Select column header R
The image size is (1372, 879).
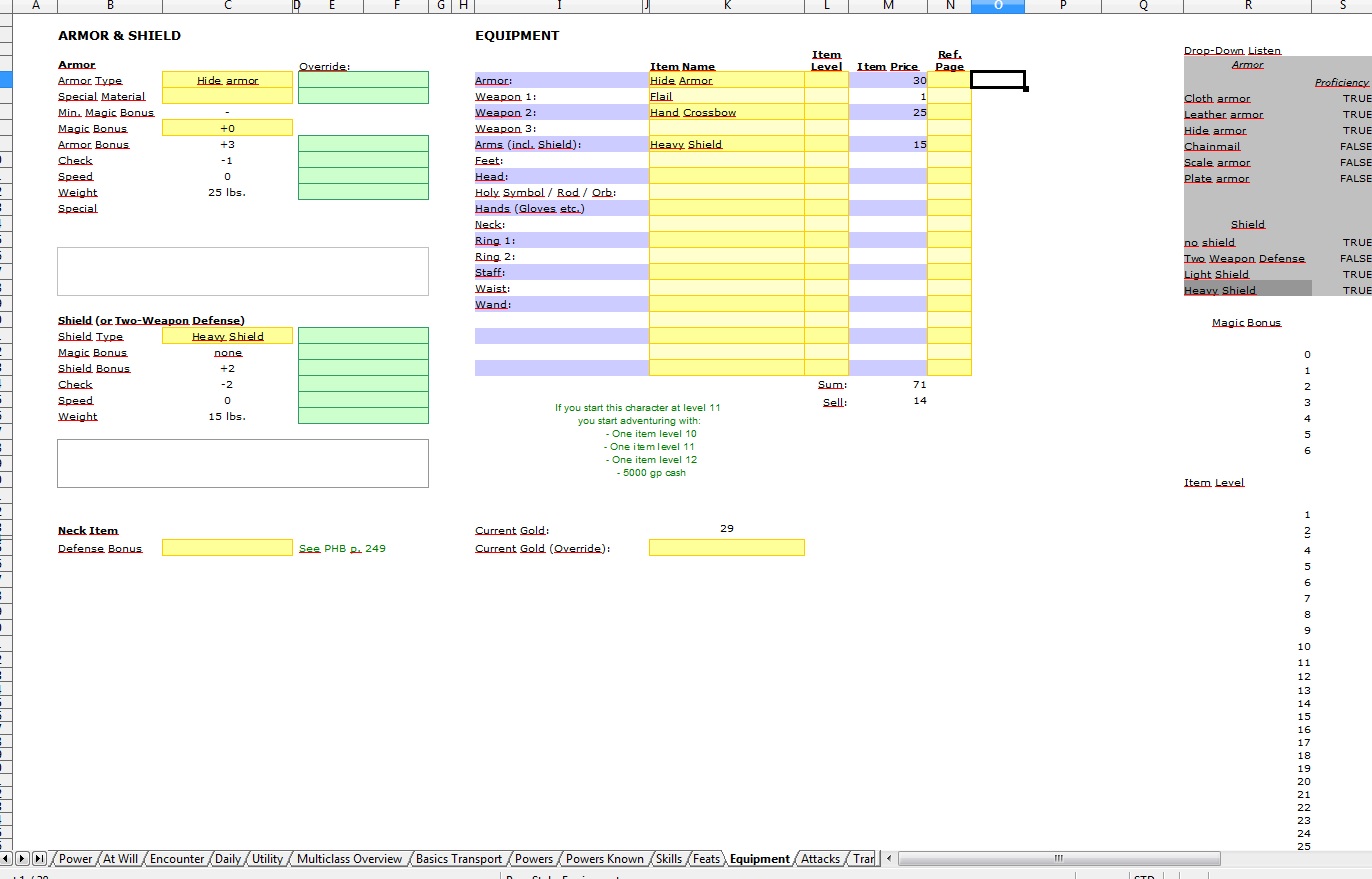[1248, 6]
